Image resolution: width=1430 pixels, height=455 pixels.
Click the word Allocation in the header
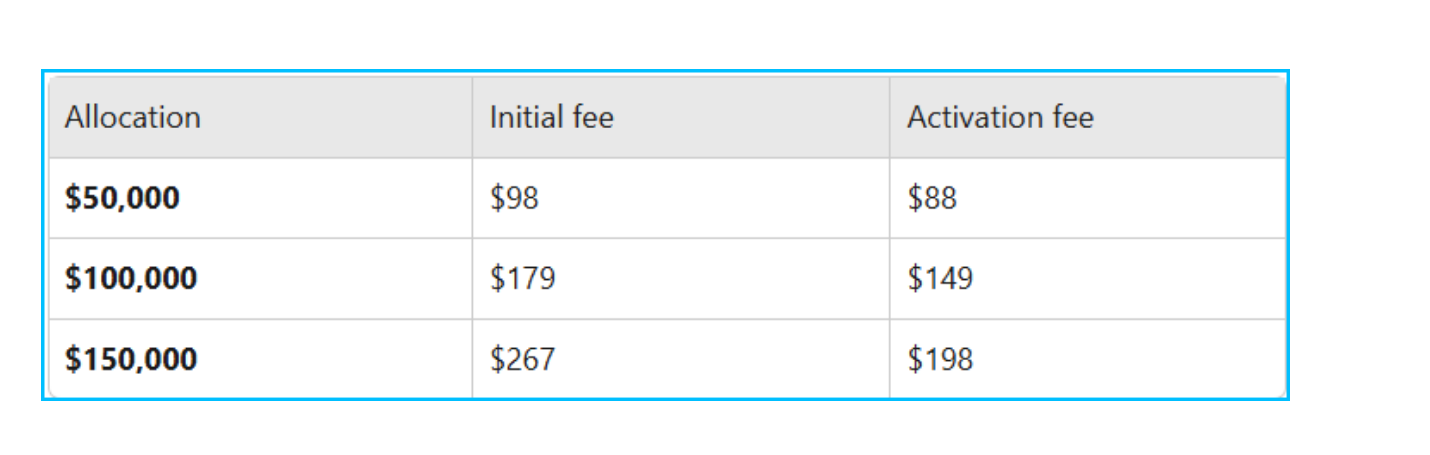pos(133,117)
